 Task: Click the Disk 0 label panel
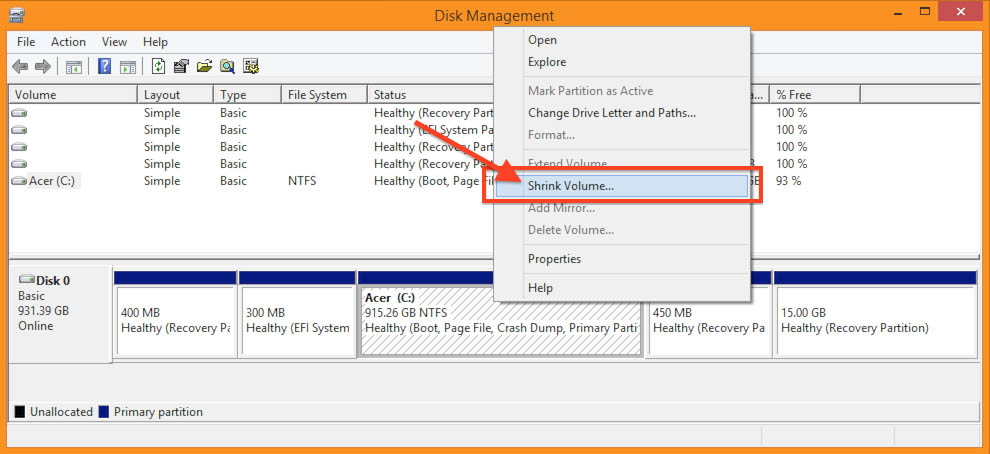coord(60,314)
